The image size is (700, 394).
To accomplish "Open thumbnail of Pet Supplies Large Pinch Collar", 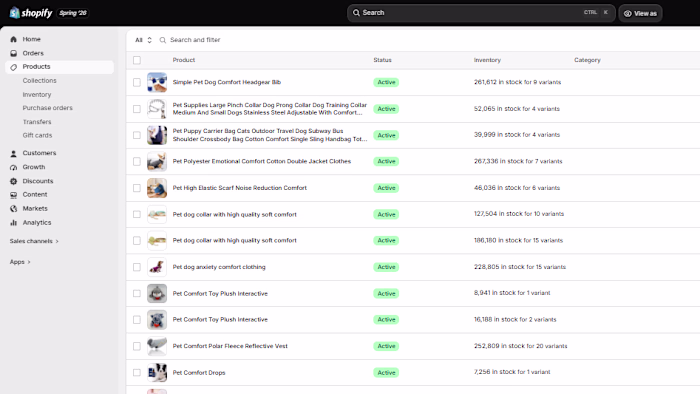I will (157, 109).
